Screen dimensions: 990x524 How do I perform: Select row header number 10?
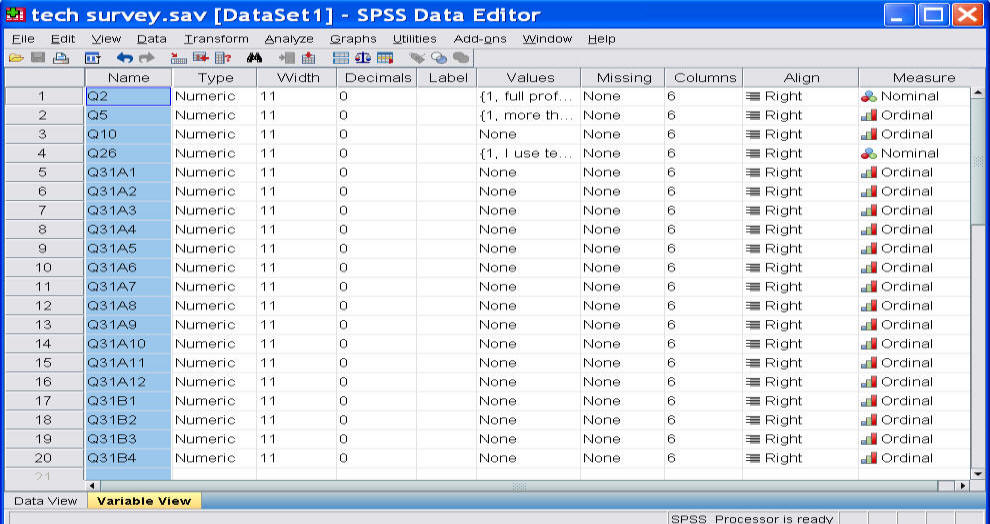coord(43,267)
